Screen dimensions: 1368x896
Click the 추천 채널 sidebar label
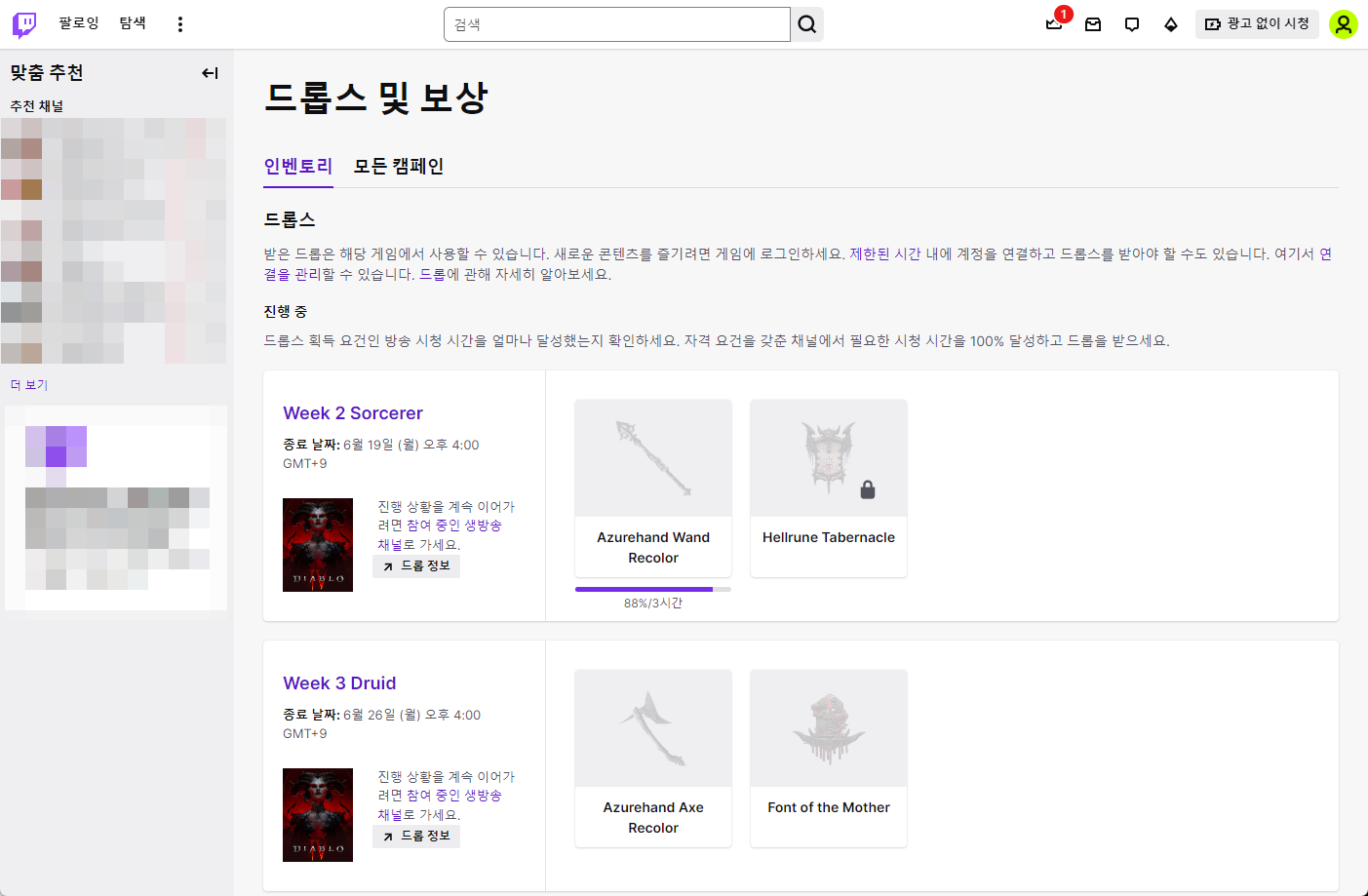click(37, 106)
